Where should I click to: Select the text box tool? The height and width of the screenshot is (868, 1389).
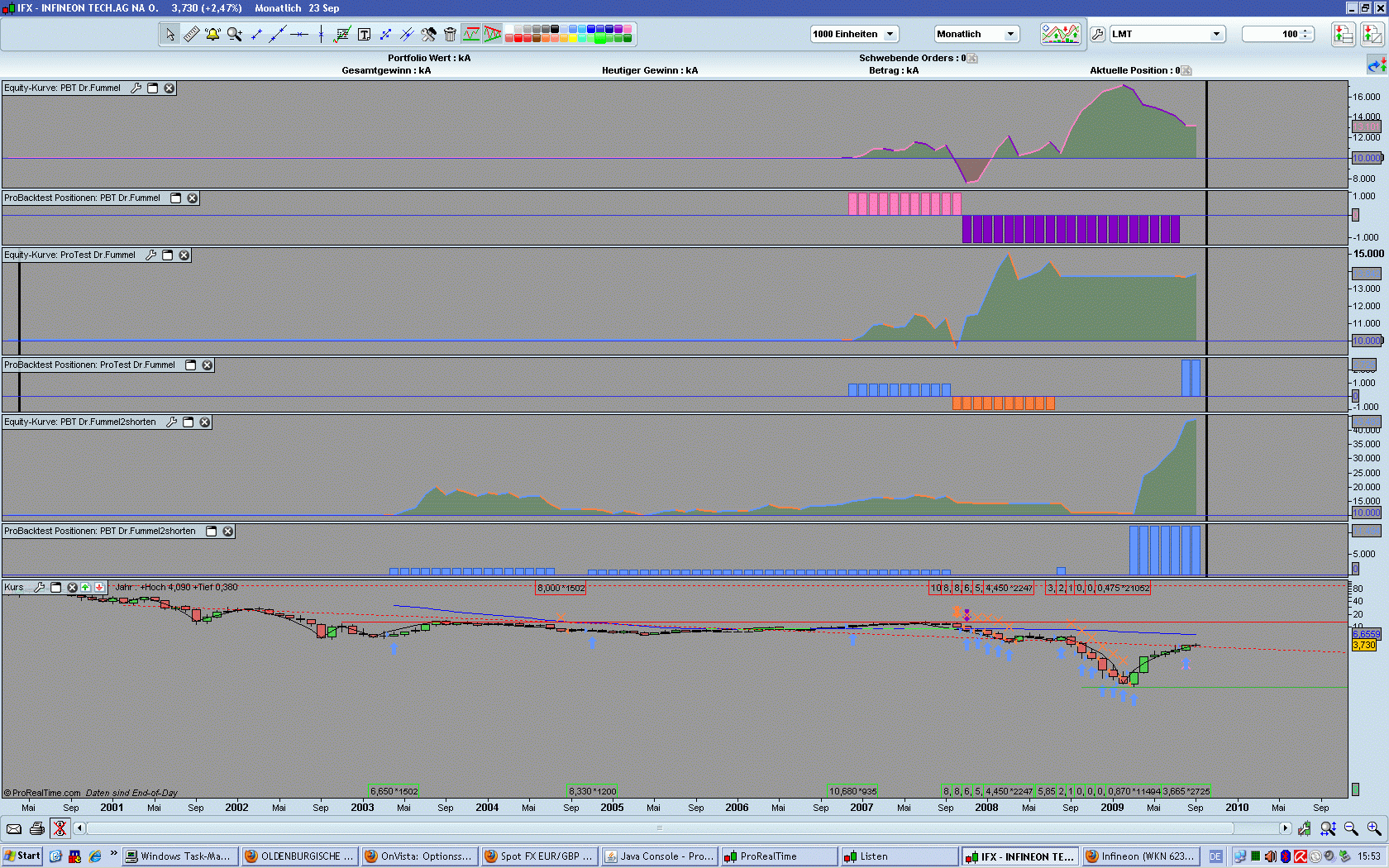pyautogui.click(x=364, y=34)
